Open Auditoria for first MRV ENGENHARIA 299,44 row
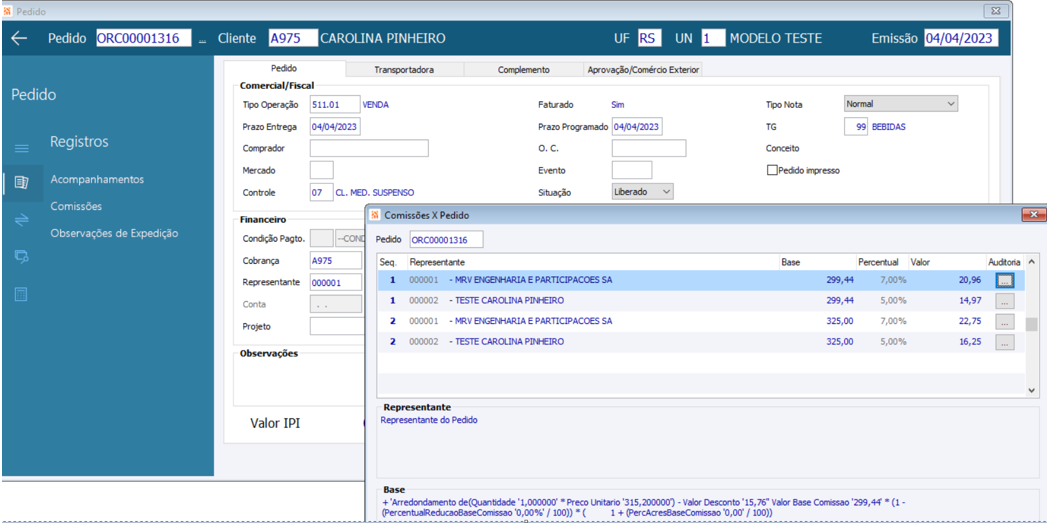 point(1005,281)
